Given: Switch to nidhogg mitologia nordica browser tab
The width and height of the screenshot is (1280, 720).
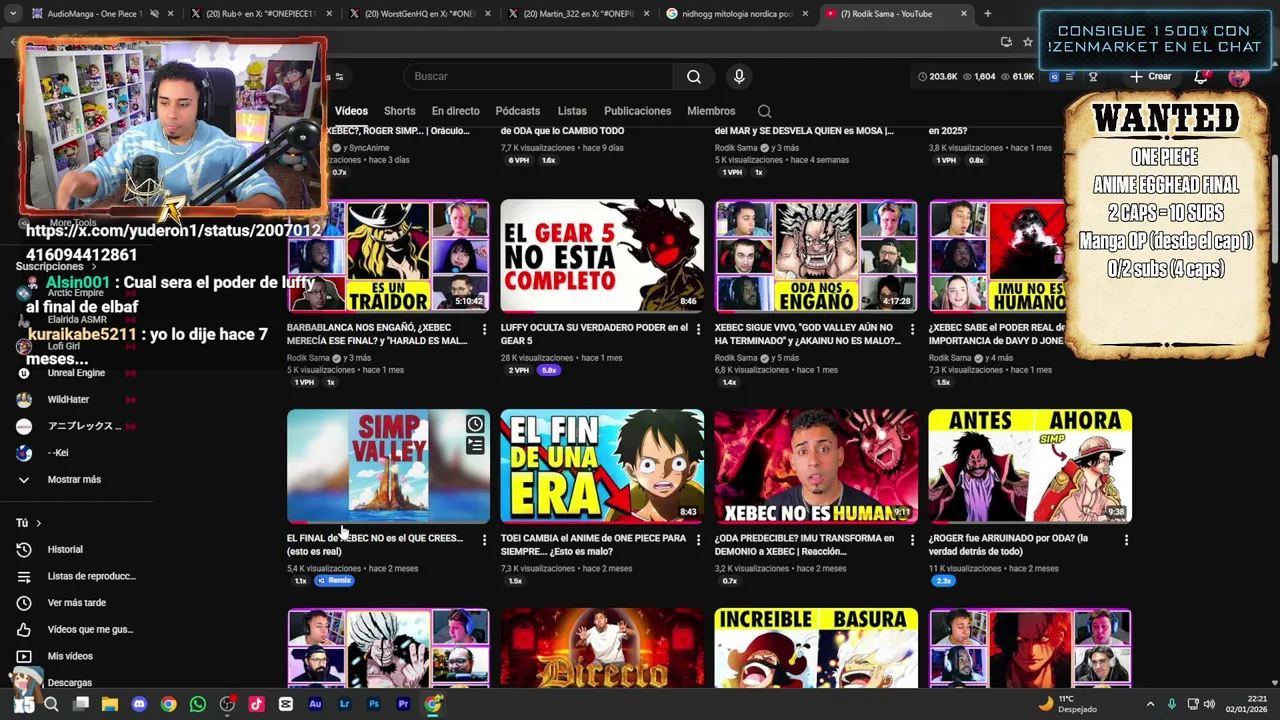Looking at the screenshot, I should (738, 14).
